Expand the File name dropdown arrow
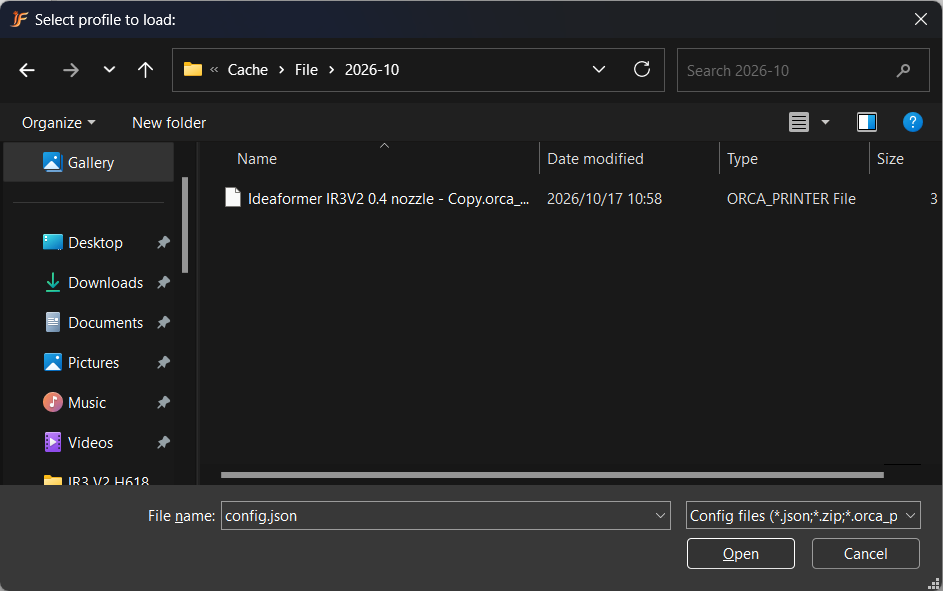 660,516
